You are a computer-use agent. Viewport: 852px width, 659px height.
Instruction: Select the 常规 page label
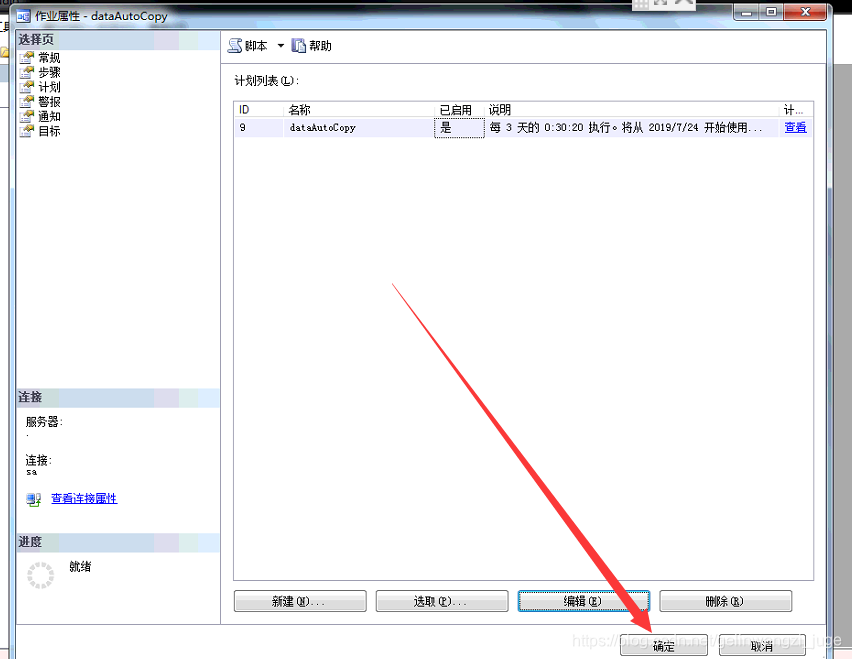[x=49, y=58]
